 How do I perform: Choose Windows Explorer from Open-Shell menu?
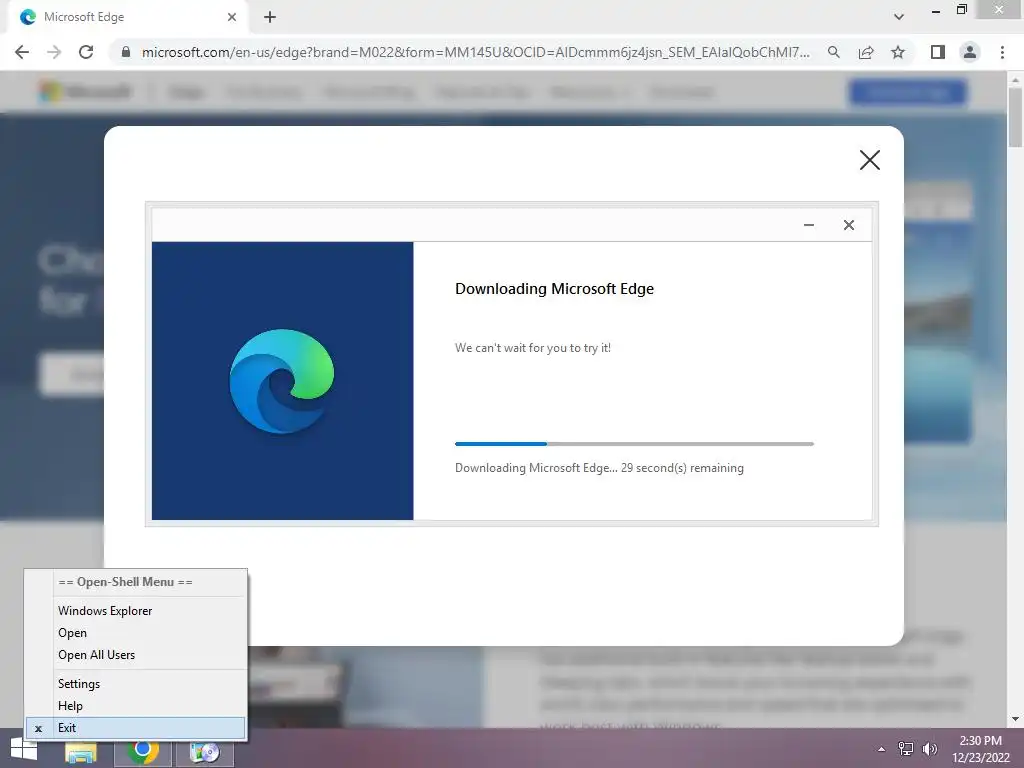pyautogui.click(x=136, y=611)
